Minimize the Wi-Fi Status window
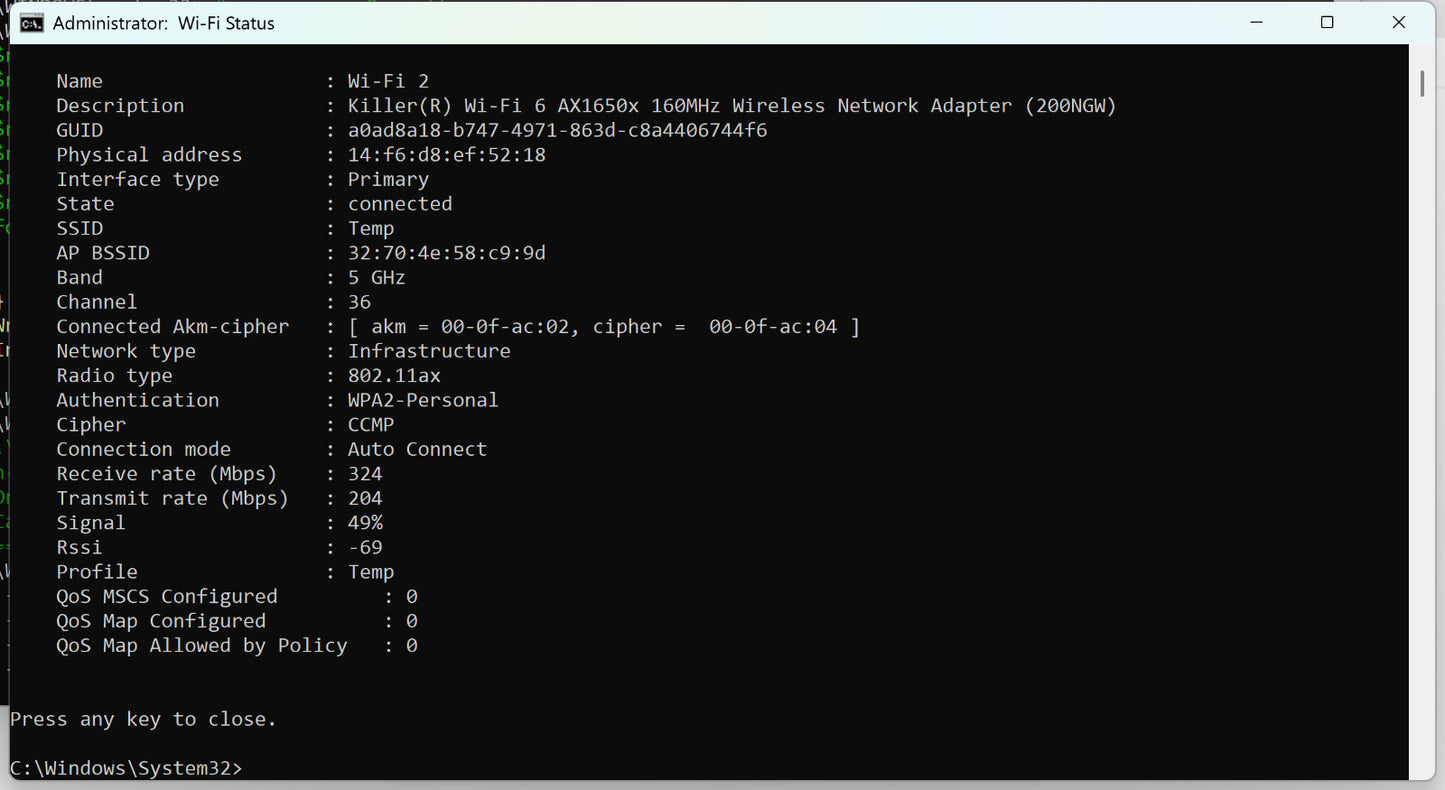1445x790 pixels. click(1256, 23)
